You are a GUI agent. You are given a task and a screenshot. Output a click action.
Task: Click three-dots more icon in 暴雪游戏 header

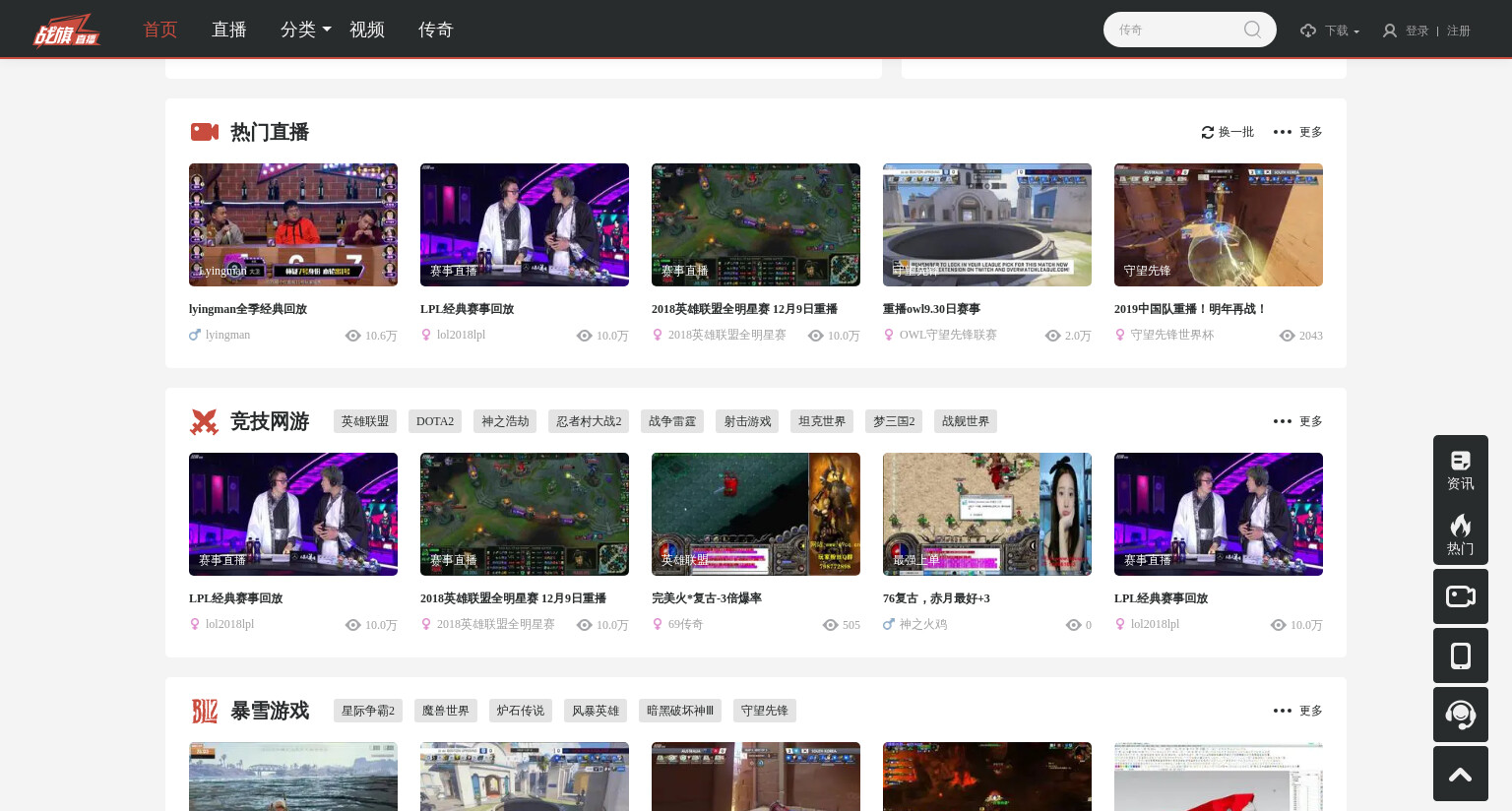pos(1283,711)
